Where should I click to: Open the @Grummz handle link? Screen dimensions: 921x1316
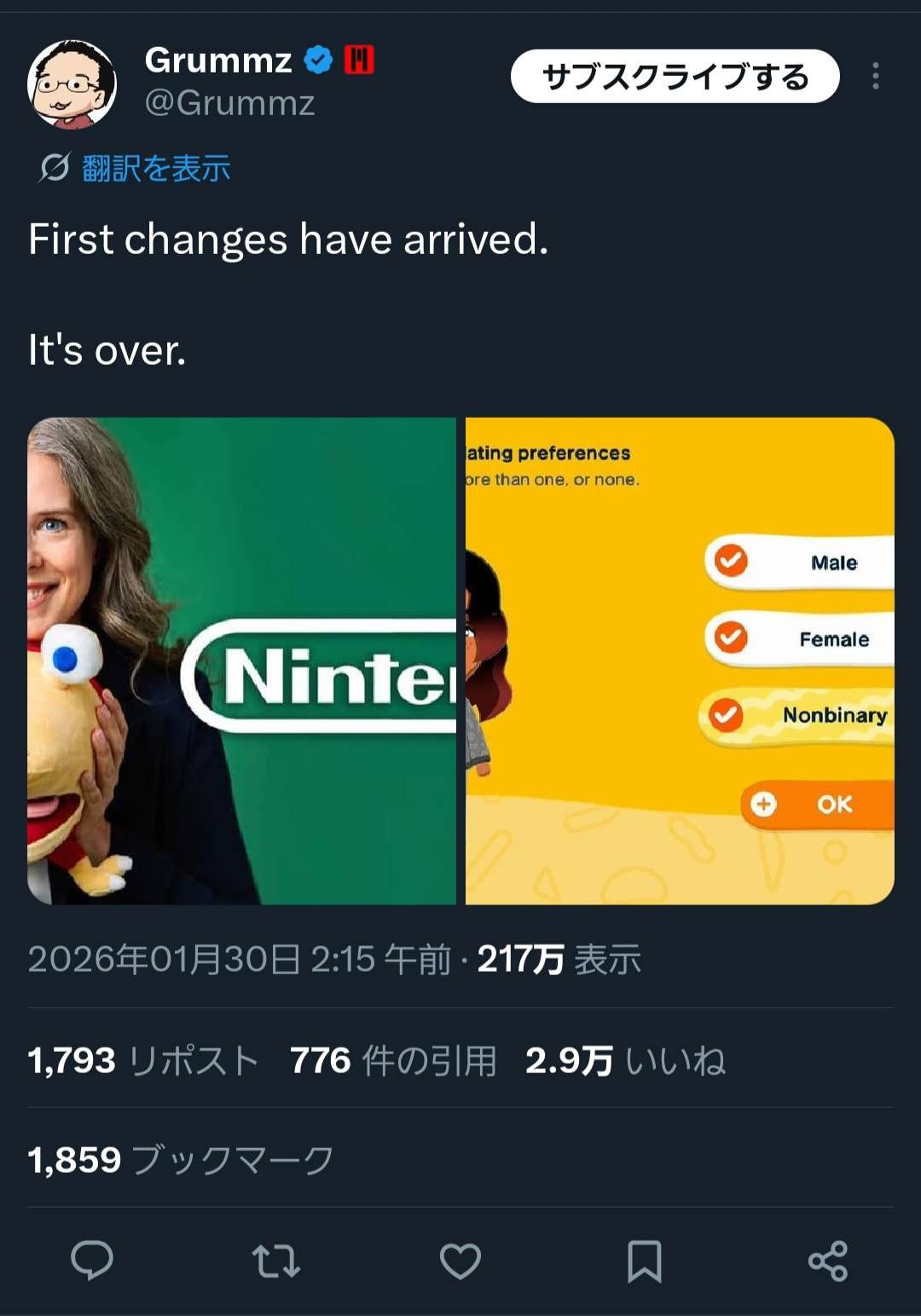click(x=230, y=103)
